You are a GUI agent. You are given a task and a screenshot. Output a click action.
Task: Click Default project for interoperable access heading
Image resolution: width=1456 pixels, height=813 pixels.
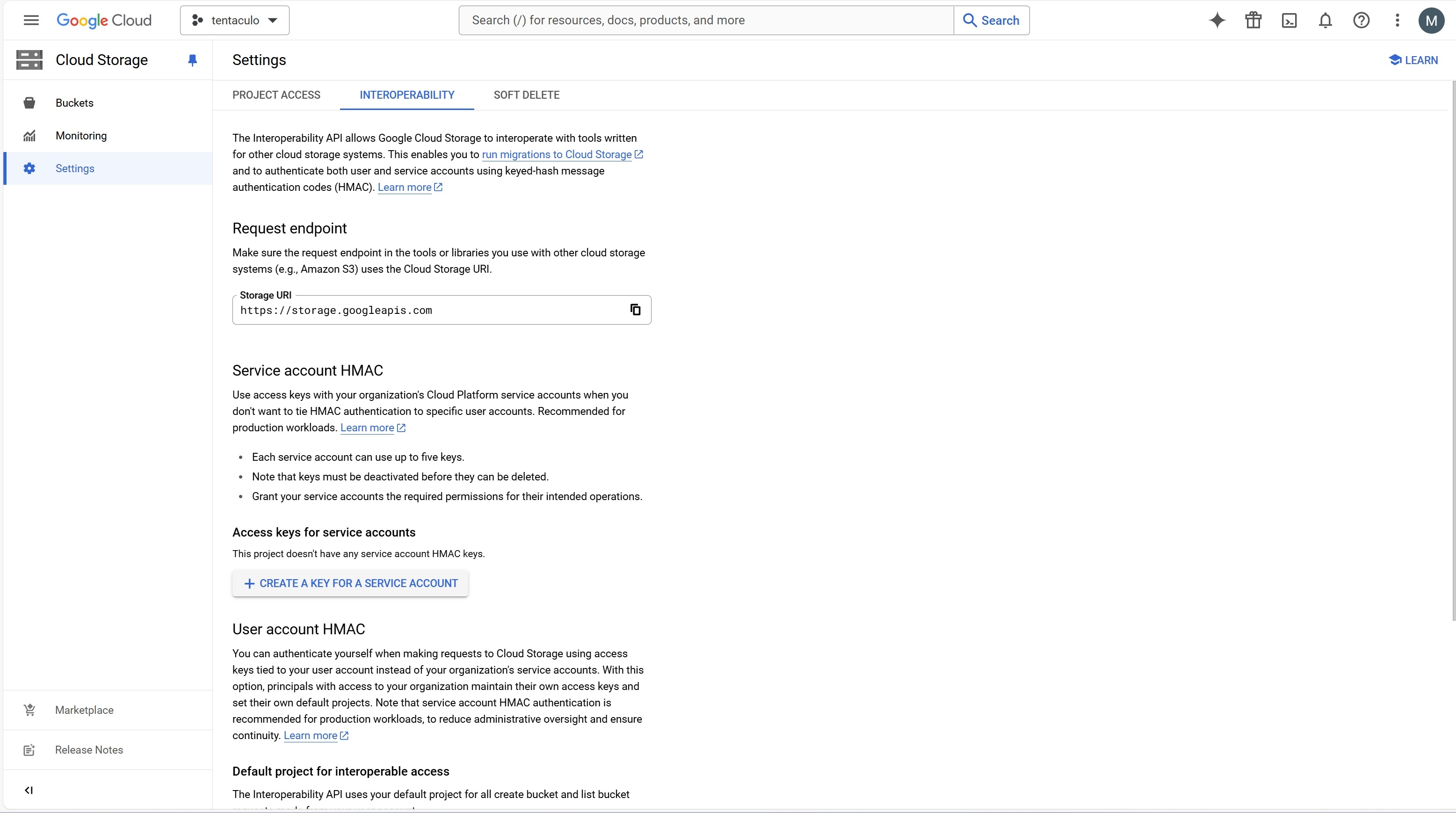coord(341,772)
